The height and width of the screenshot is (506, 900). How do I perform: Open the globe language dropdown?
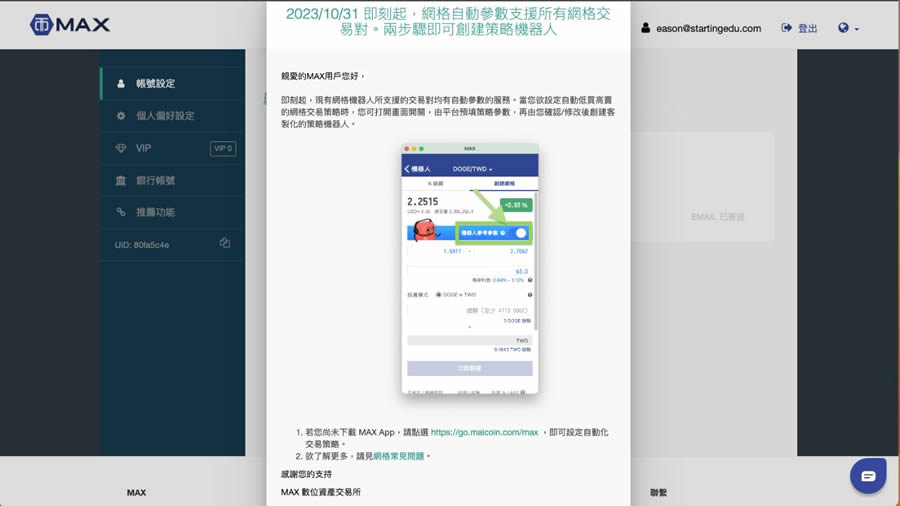pos(848,28)
